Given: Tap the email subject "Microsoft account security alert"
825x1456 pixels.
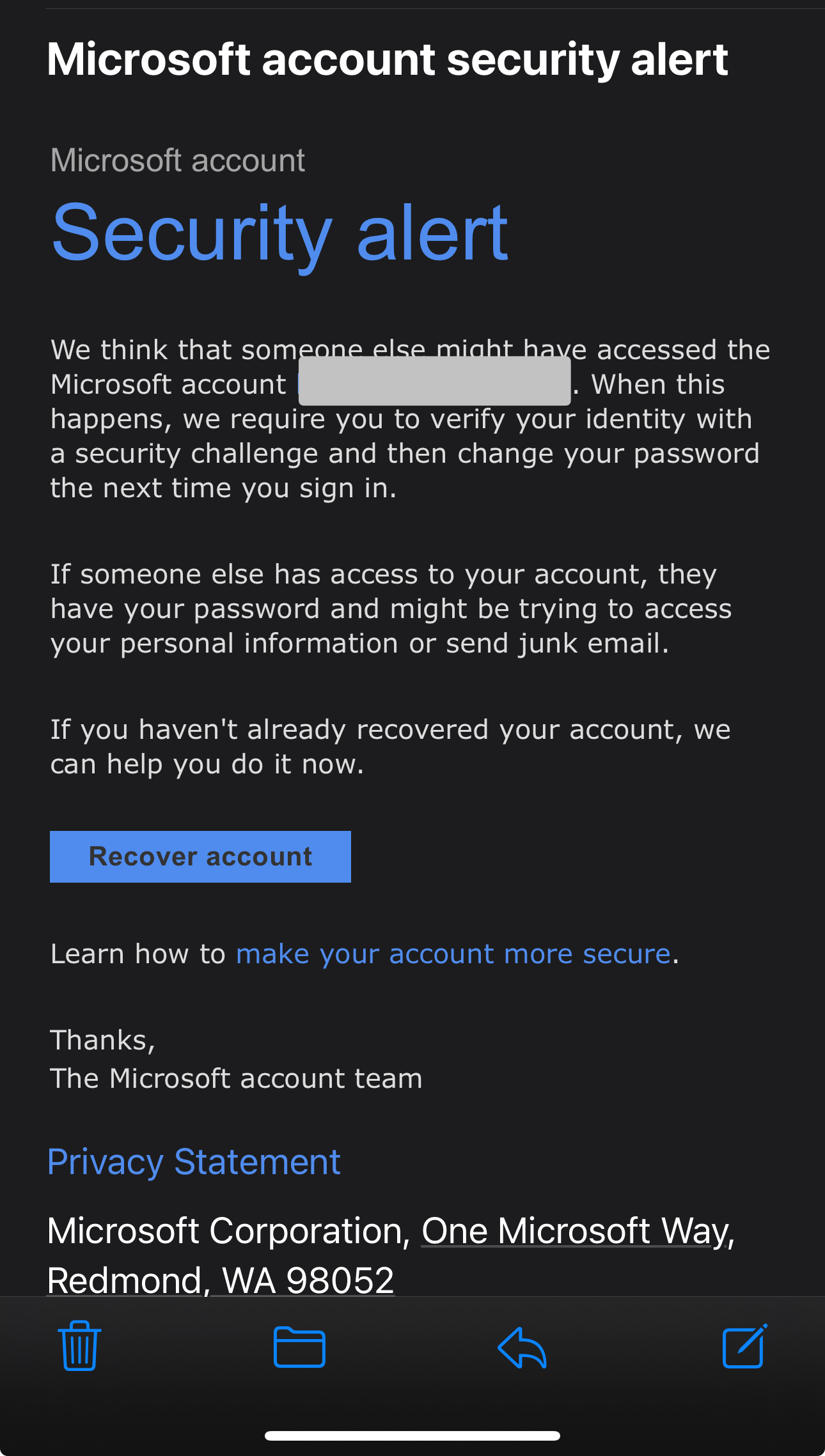Looking at the screenshot, I should 388,59.
